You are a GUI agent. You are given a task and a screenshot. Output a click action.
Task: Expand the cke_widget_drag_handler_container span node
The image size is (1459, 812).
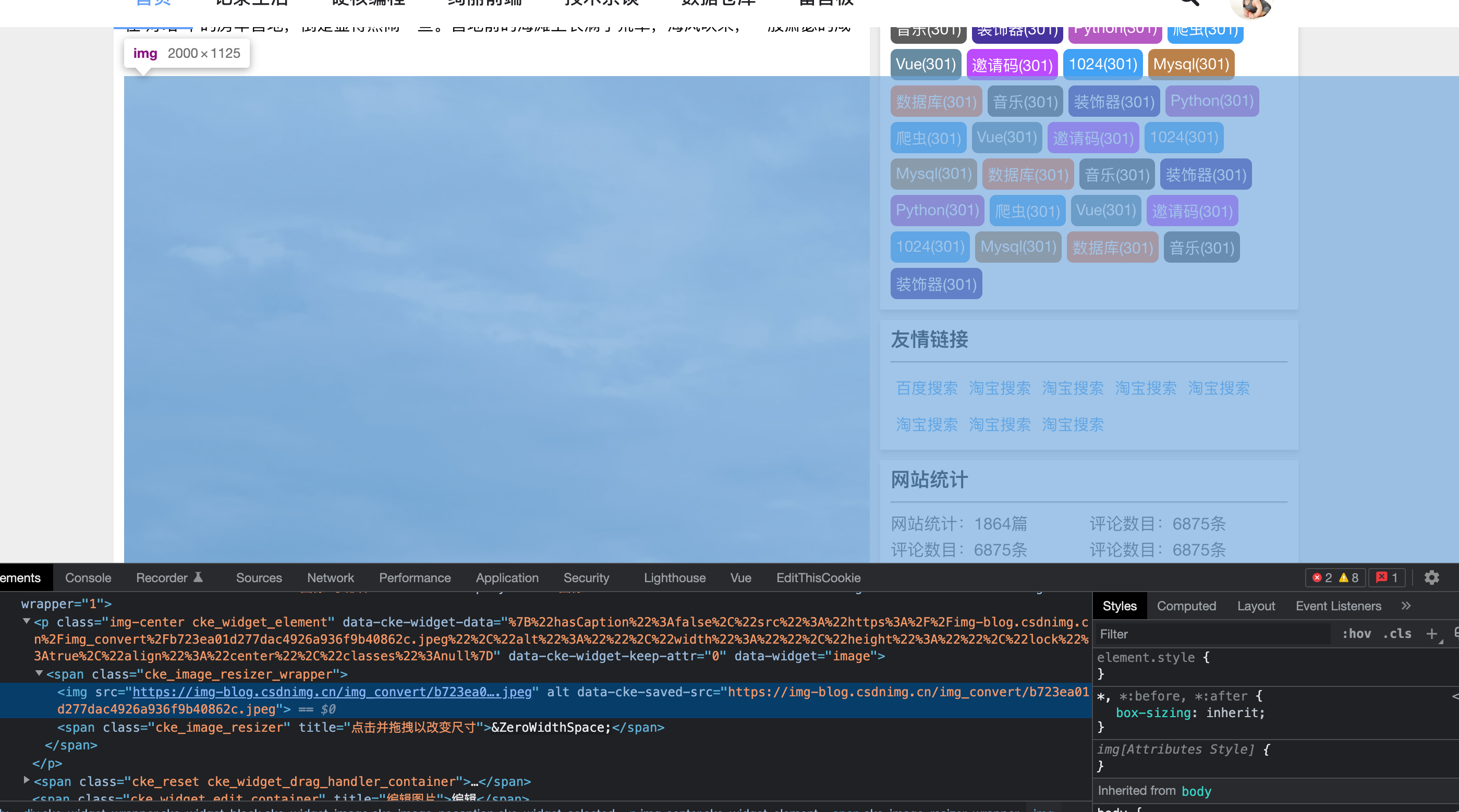click(x=27, y=781)
